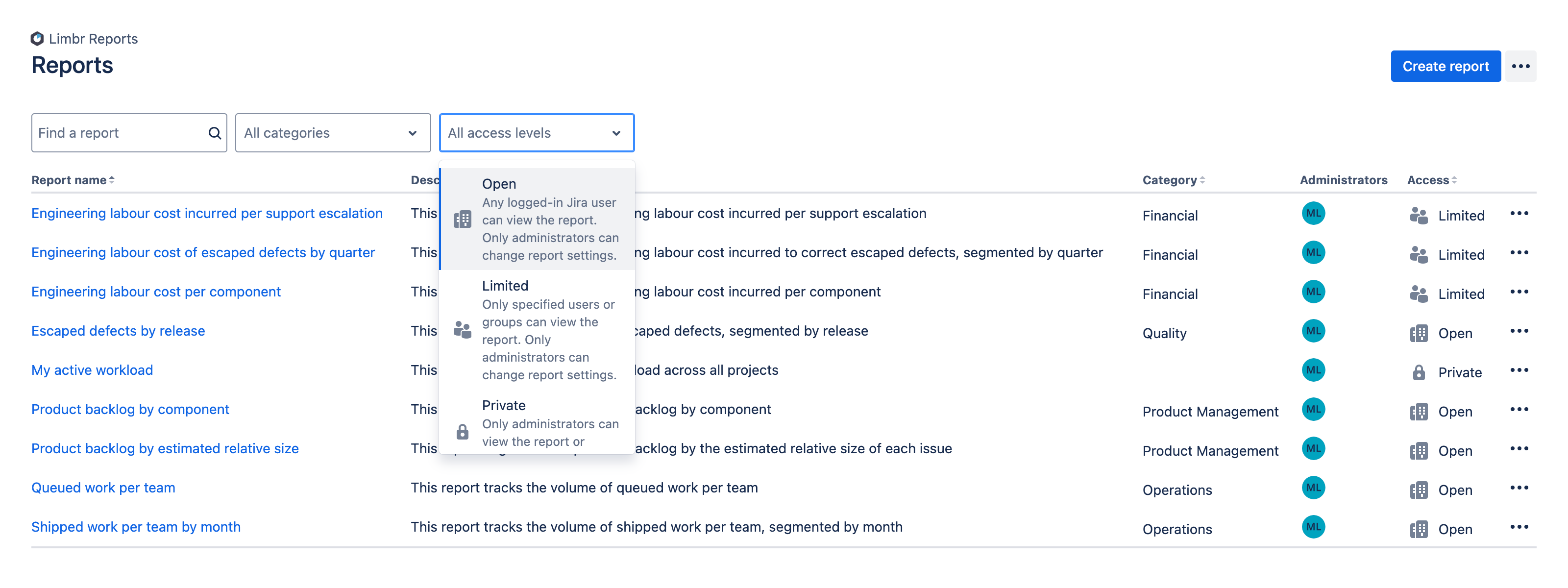The height and width of the screenshot is (588, 1568).
Task: Sort by Report name column
Action: pyautogui.click(x=73, y=180)
